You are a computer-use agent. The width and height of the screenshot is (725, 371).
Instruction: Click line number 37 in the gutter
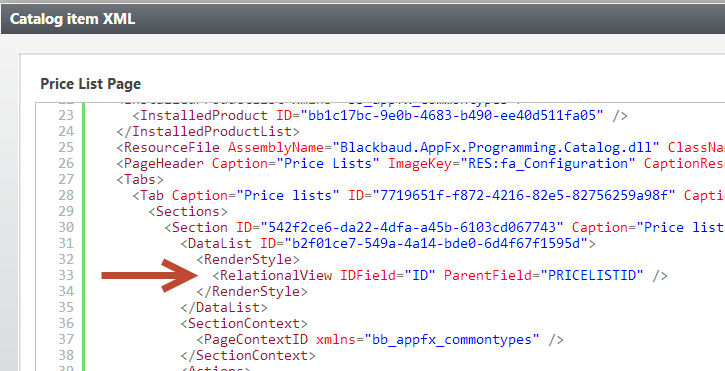[66, 339]
